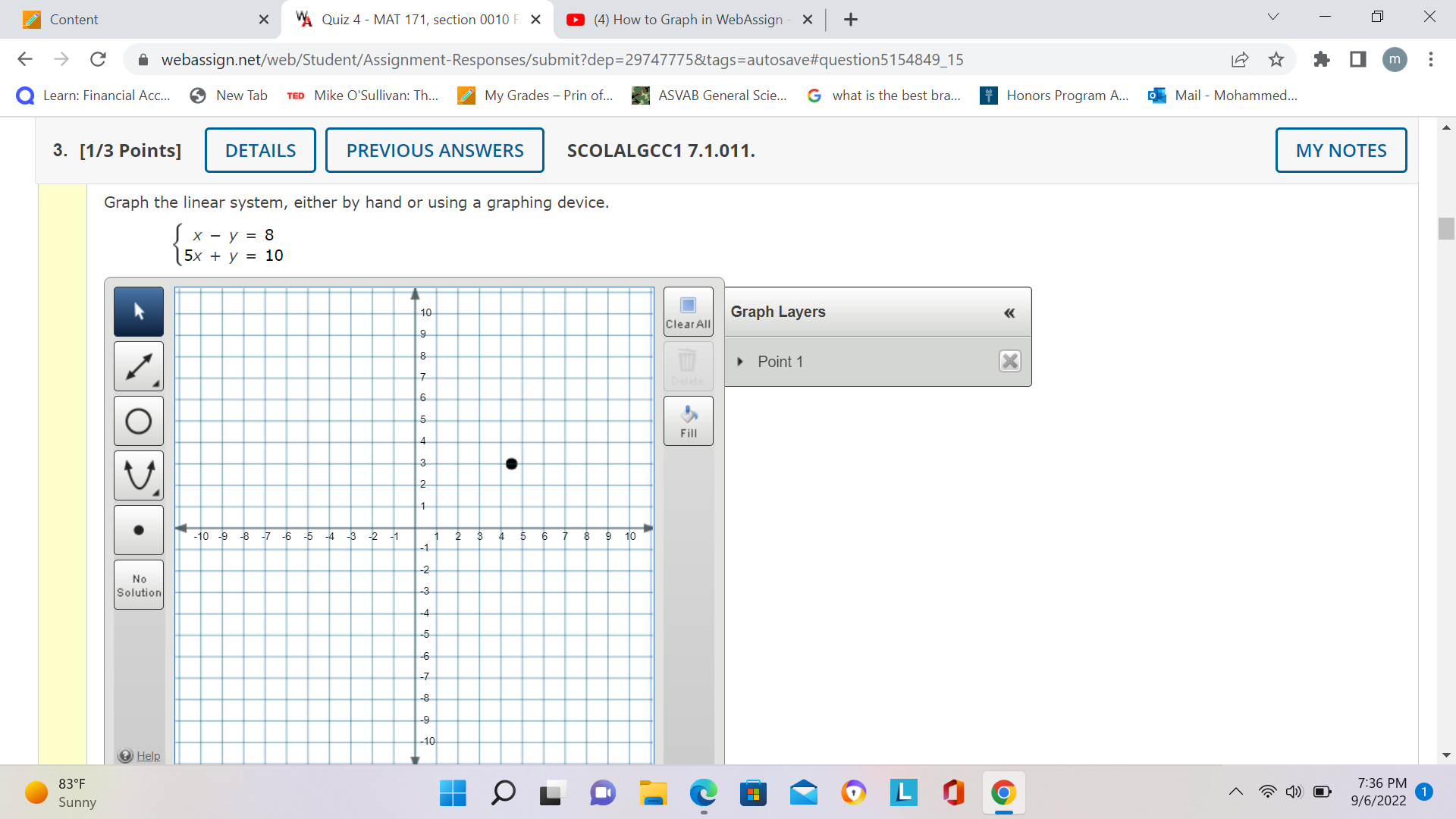Select the Parabola drawing tool
The height and width of the screenshot is (819, 1456).
pyautogui.click(x=139, y=475)
